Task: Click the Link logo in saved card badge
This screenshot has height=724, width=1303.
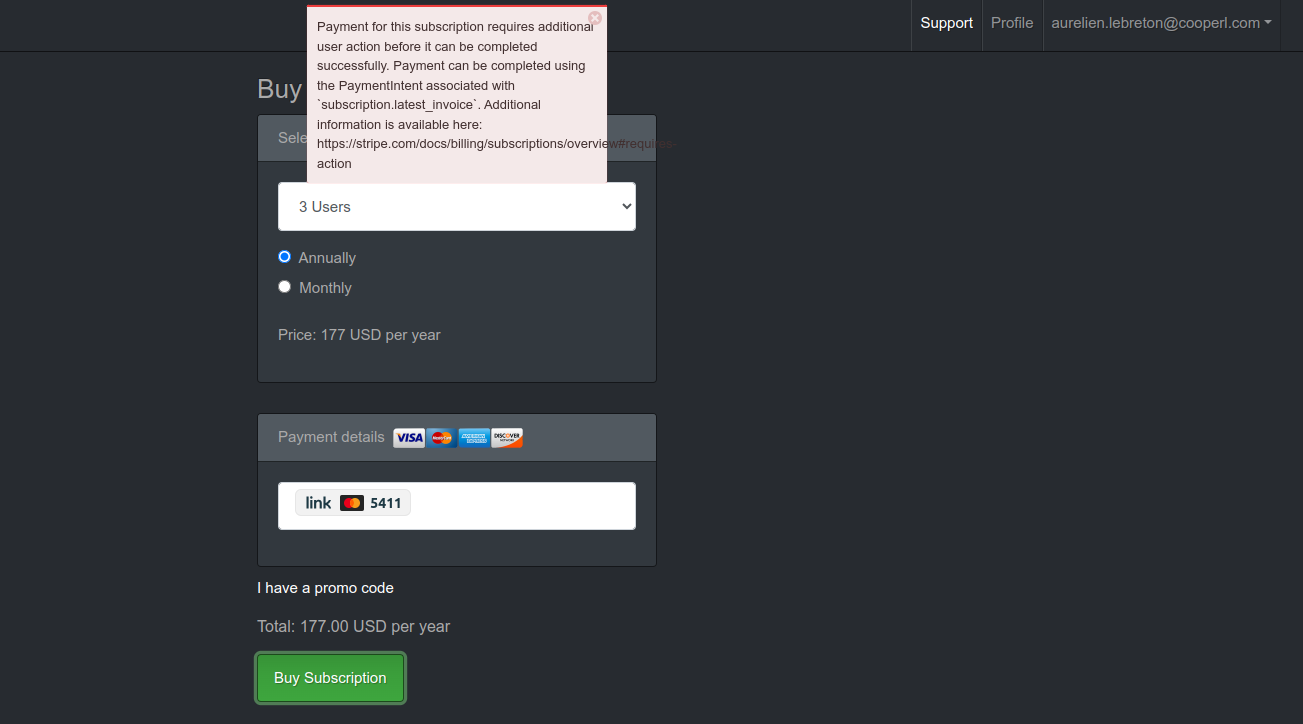Action: click(318, 503)
